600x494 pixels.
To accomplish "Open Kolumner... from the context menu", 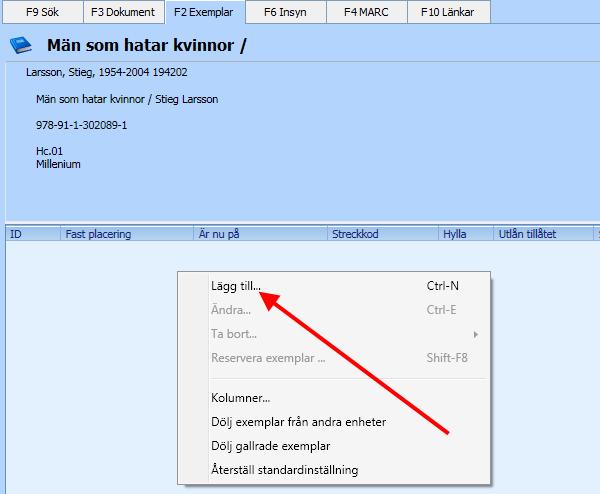I will tap(334, 398).
